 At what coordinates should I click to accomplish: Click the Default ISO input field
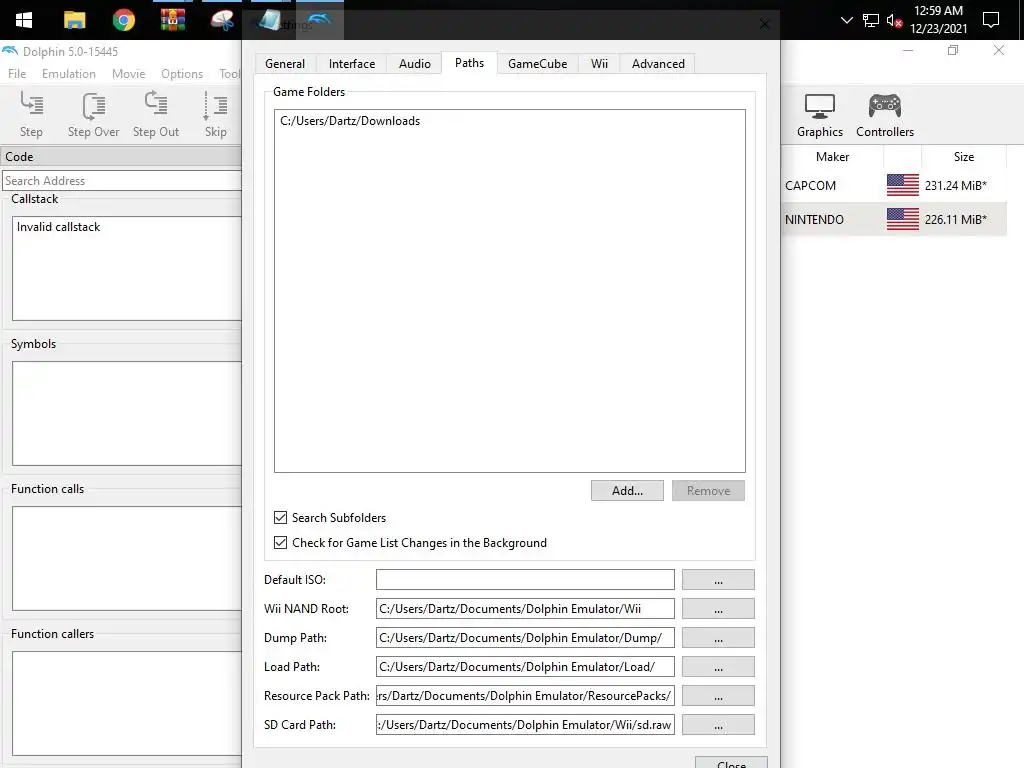(525, 579)
